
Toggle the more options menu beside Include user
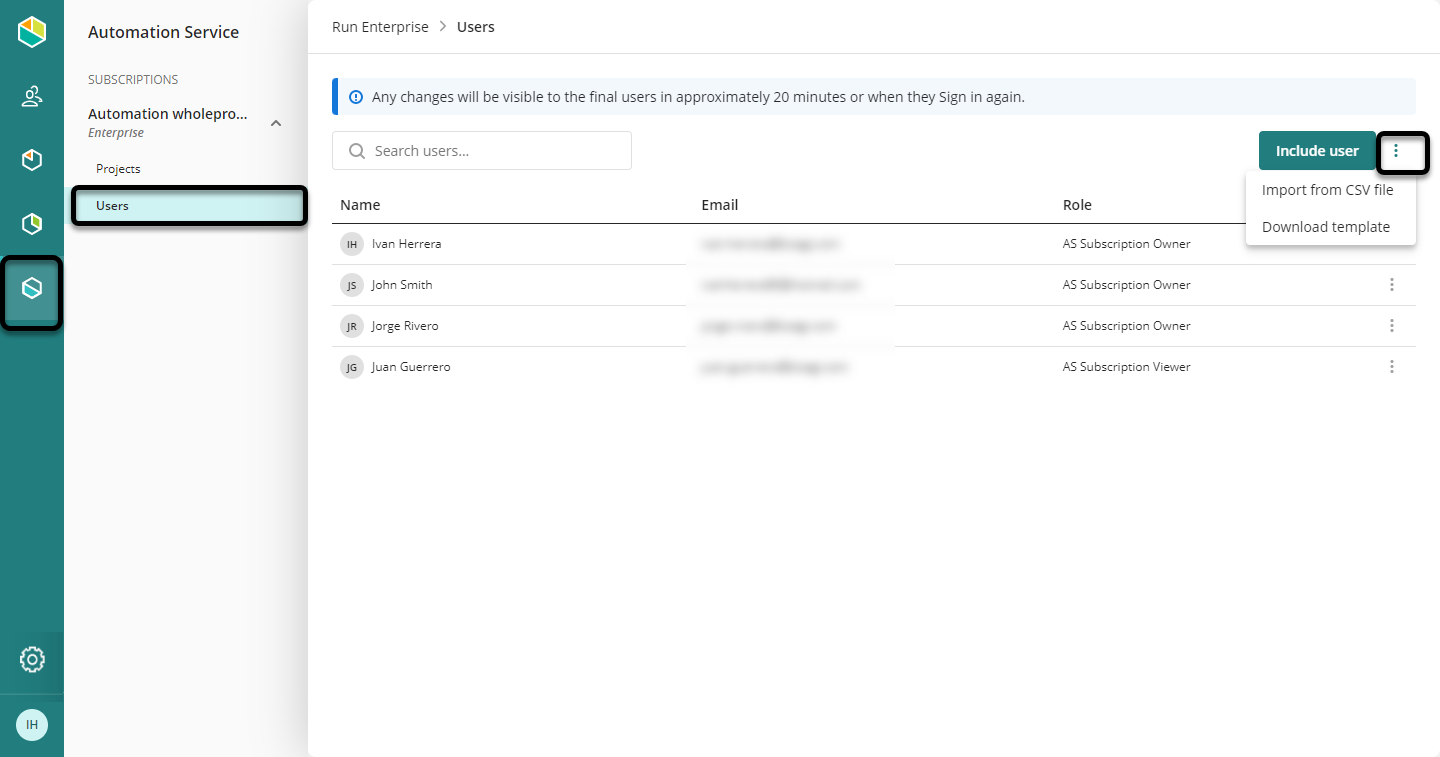click(x=1396, y=151)
